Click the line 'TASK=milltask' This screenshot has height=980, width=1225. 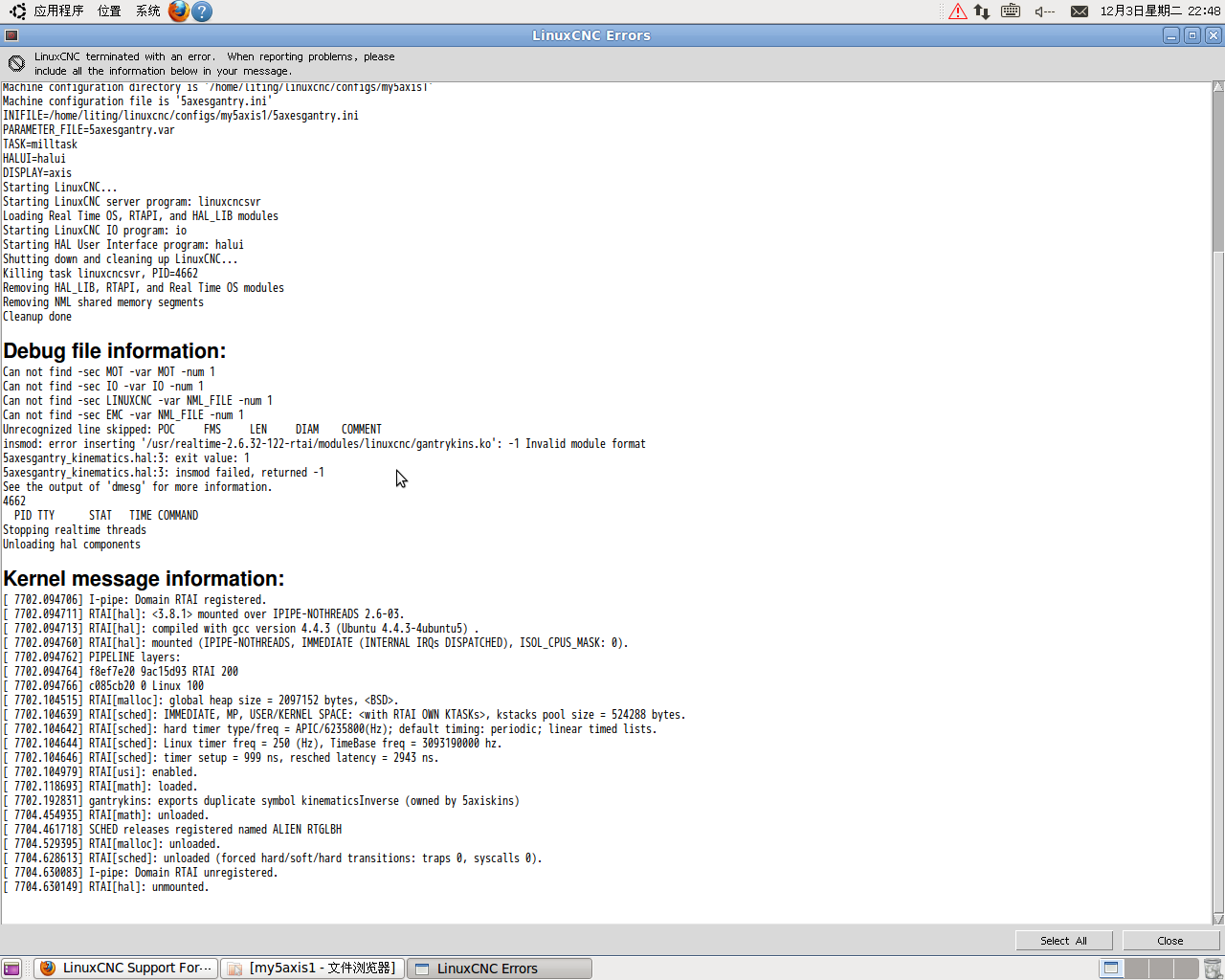[x=40, y=145]
